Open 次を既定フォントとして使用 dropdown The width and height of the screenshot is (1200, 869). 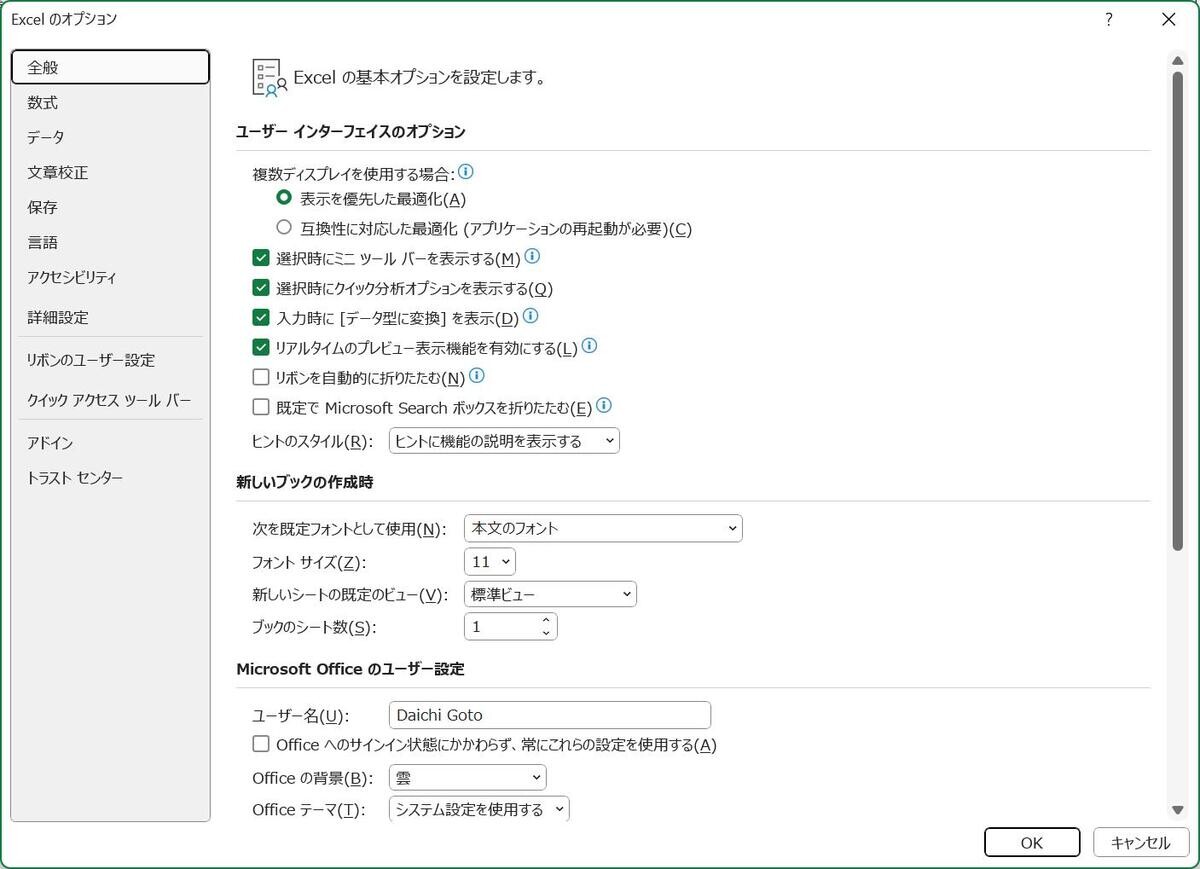coord(603,528)
